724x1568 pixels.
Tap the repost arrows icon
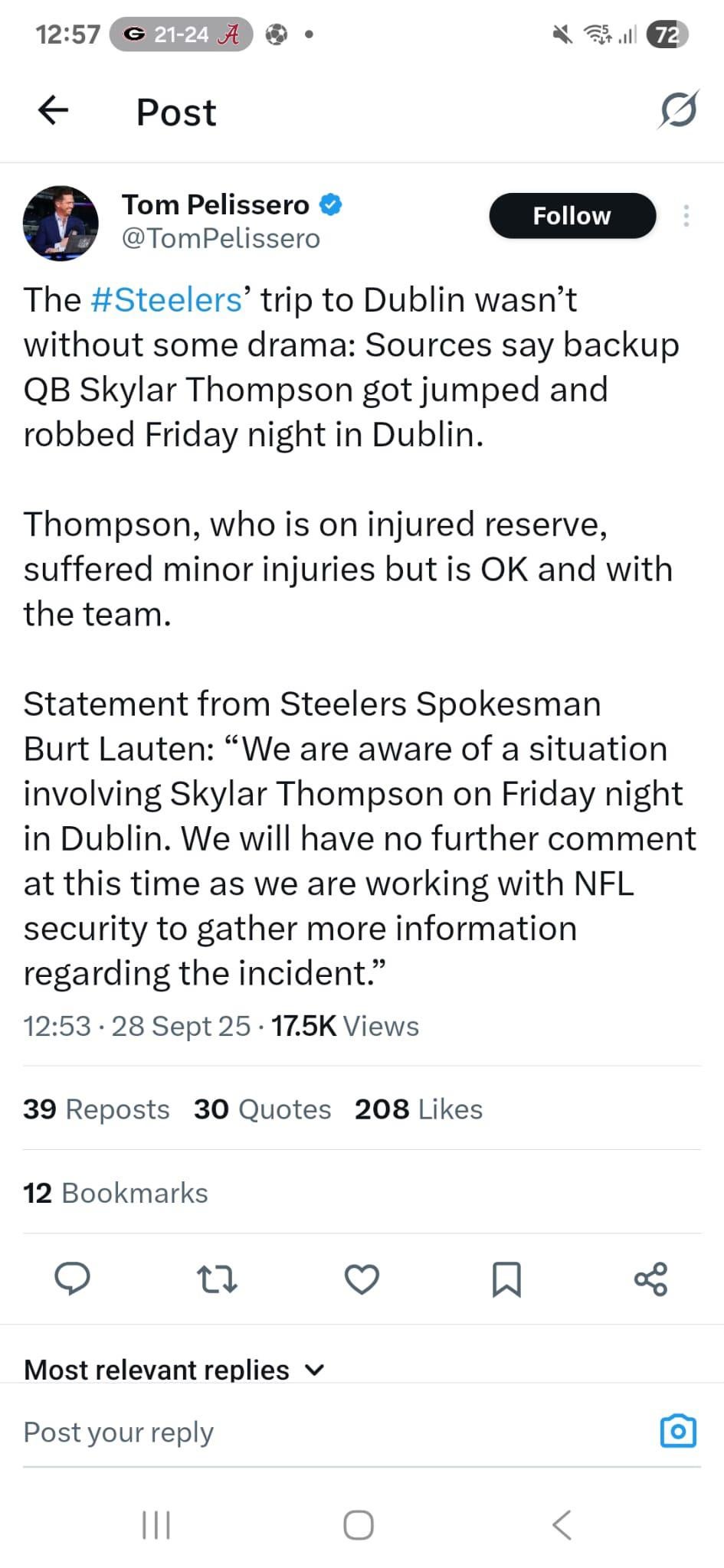coord(217,1279)
